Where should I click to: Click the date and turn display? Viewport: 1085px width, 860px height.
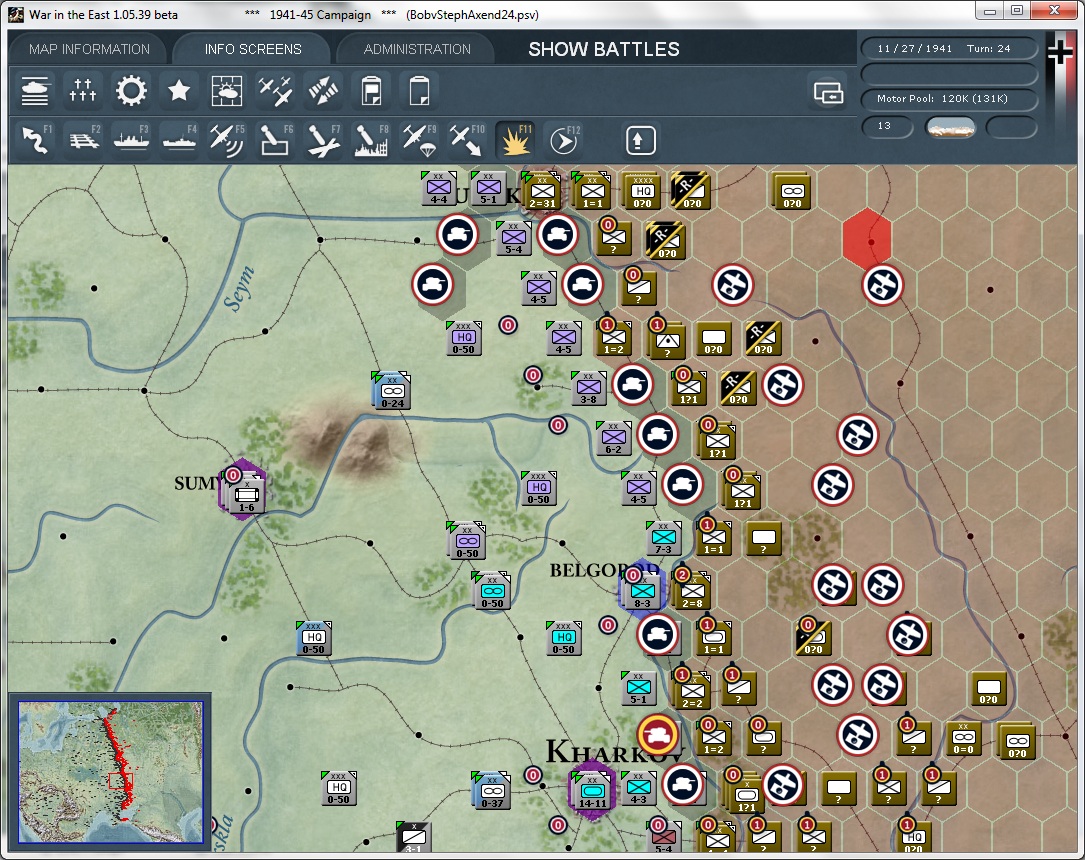[949, 48]
